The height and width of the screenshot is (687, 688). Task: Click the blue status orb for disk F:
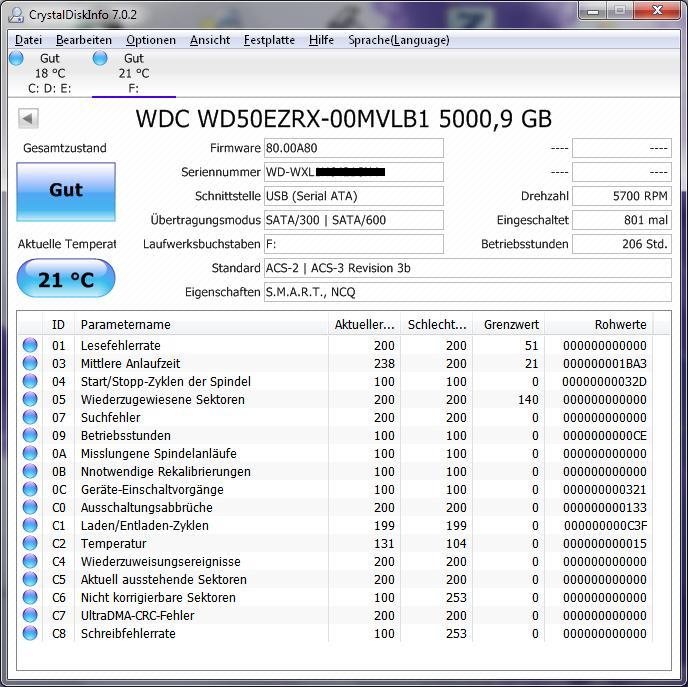pyautogui.click(x=100, y=58)
